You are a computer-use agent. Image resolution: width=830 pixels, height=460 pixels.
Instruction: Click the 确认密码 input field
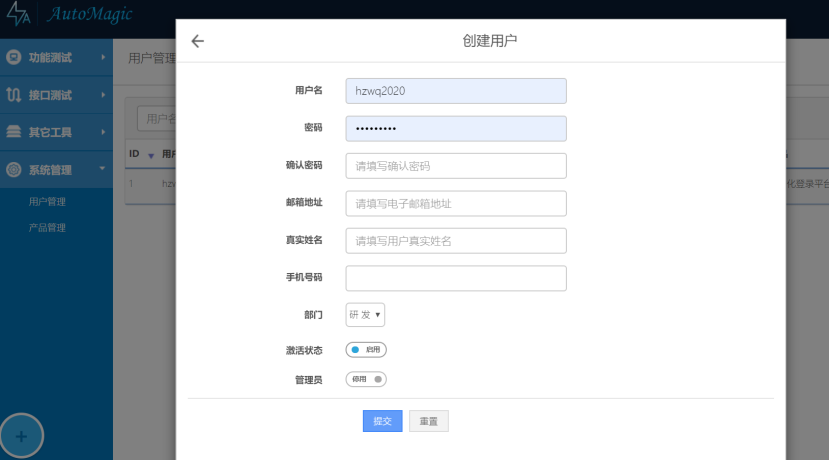pyautogui.click(x=456, y=166)
